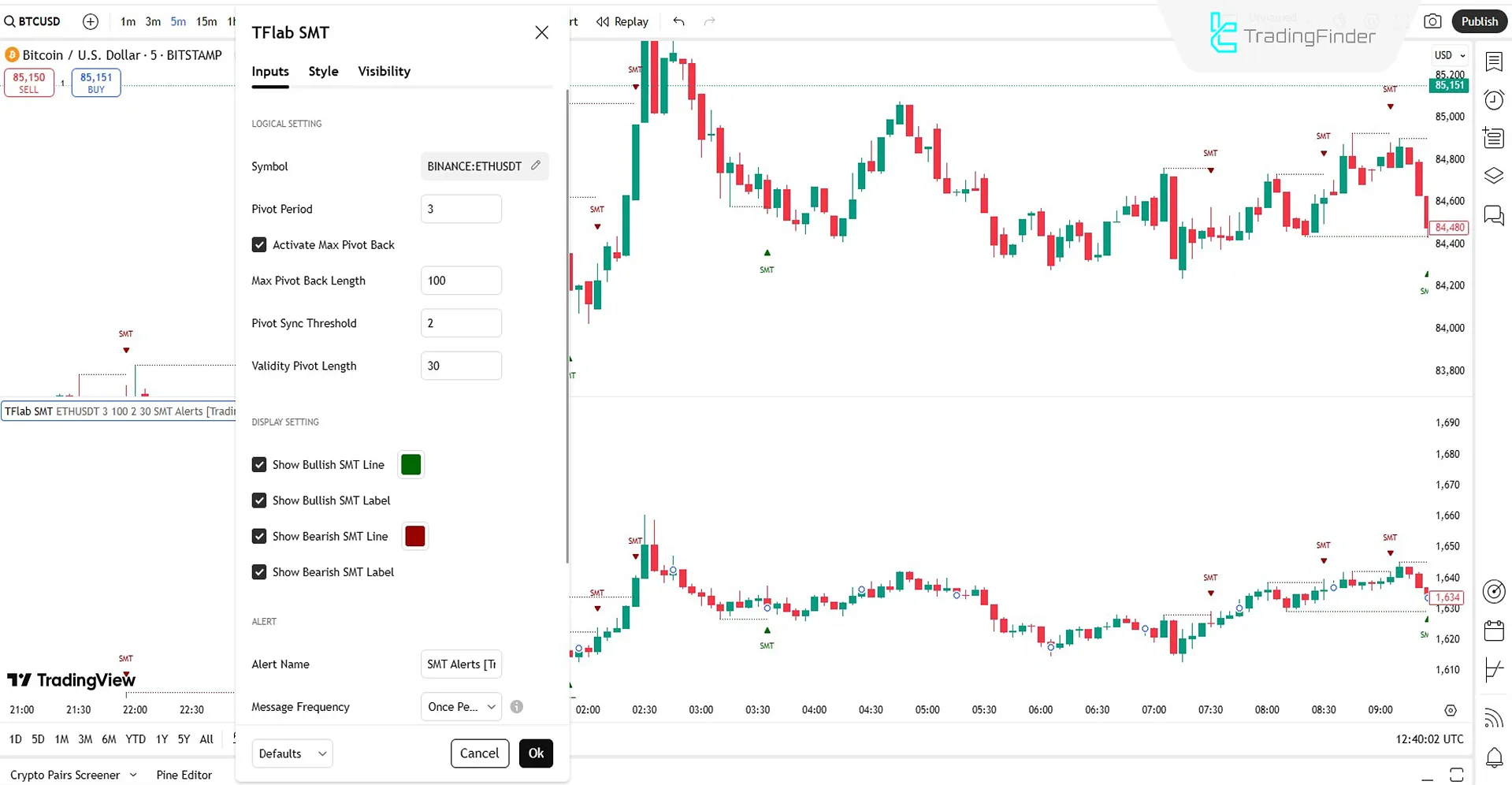
Task: Open the Message Frequency dropdown
Action: 460,706
